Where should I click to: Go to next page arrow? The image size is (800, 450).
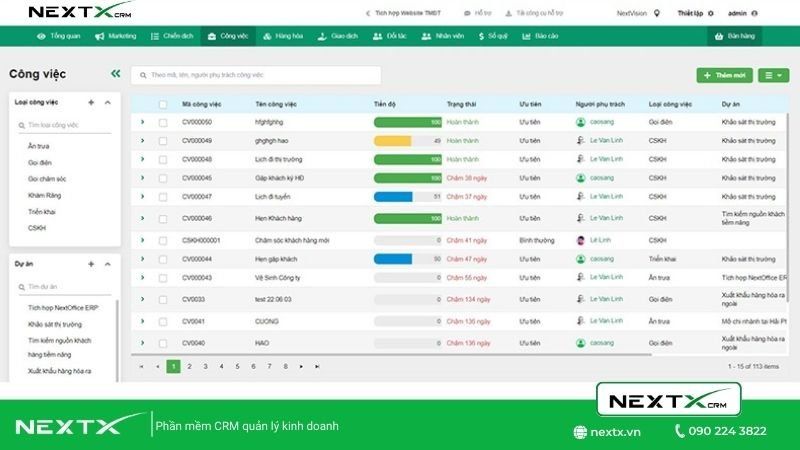[x=302, y=366]
